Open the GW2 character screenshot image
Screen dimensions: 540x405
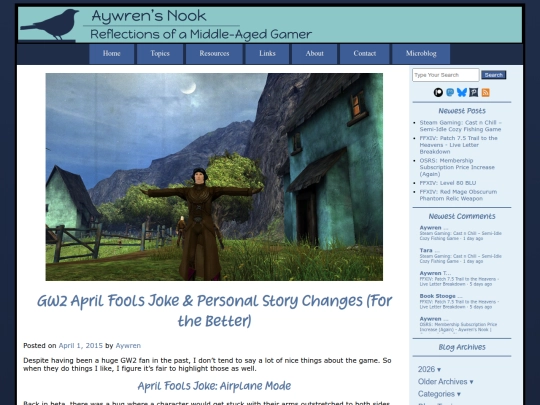[x=214, y=177]
